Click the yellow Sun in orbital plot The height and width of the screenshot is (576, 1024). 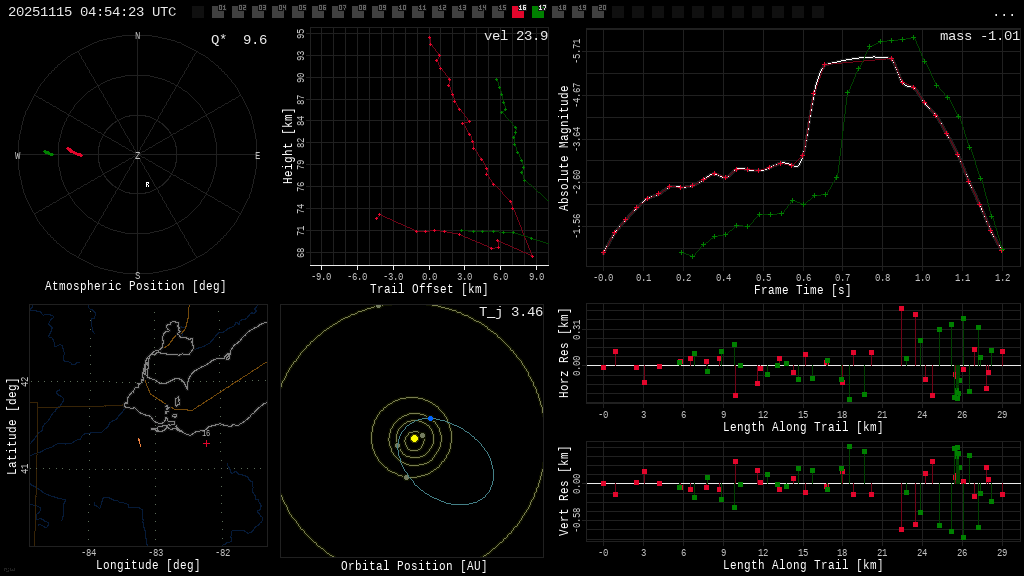[x=414, y=438]
